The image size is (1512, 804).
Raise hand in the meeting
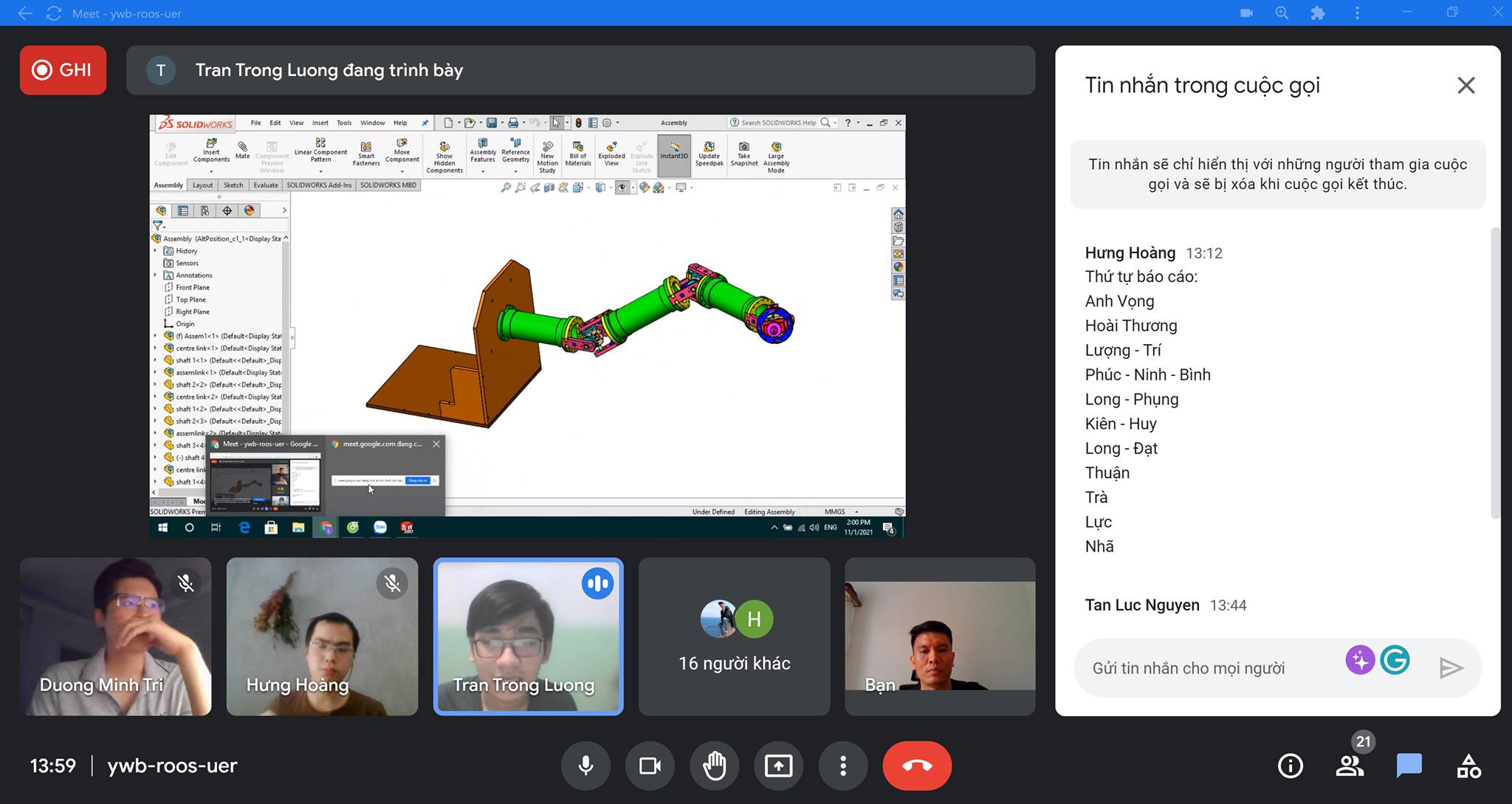click(714, 766)
